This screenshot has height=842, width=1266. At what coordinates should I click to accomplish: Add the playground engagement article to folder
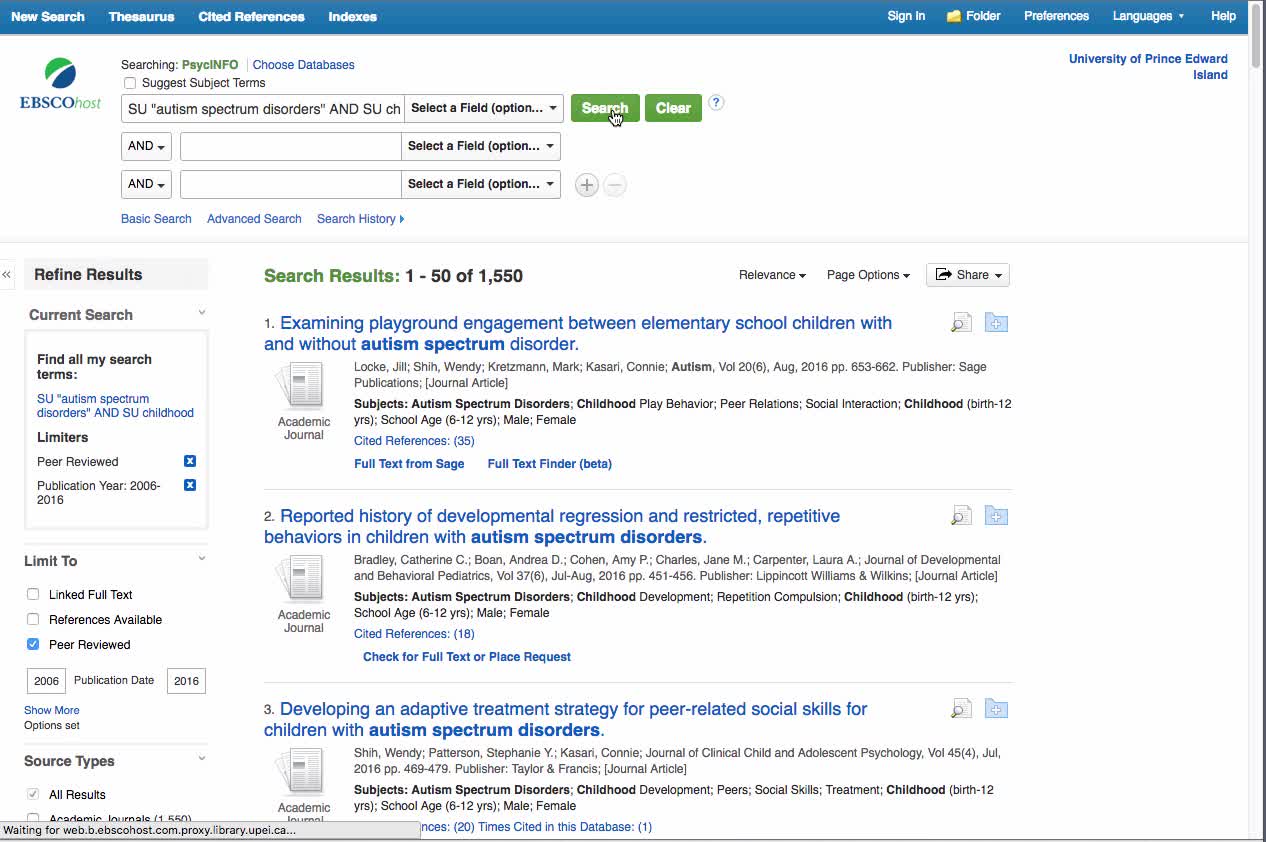(995, 322)
